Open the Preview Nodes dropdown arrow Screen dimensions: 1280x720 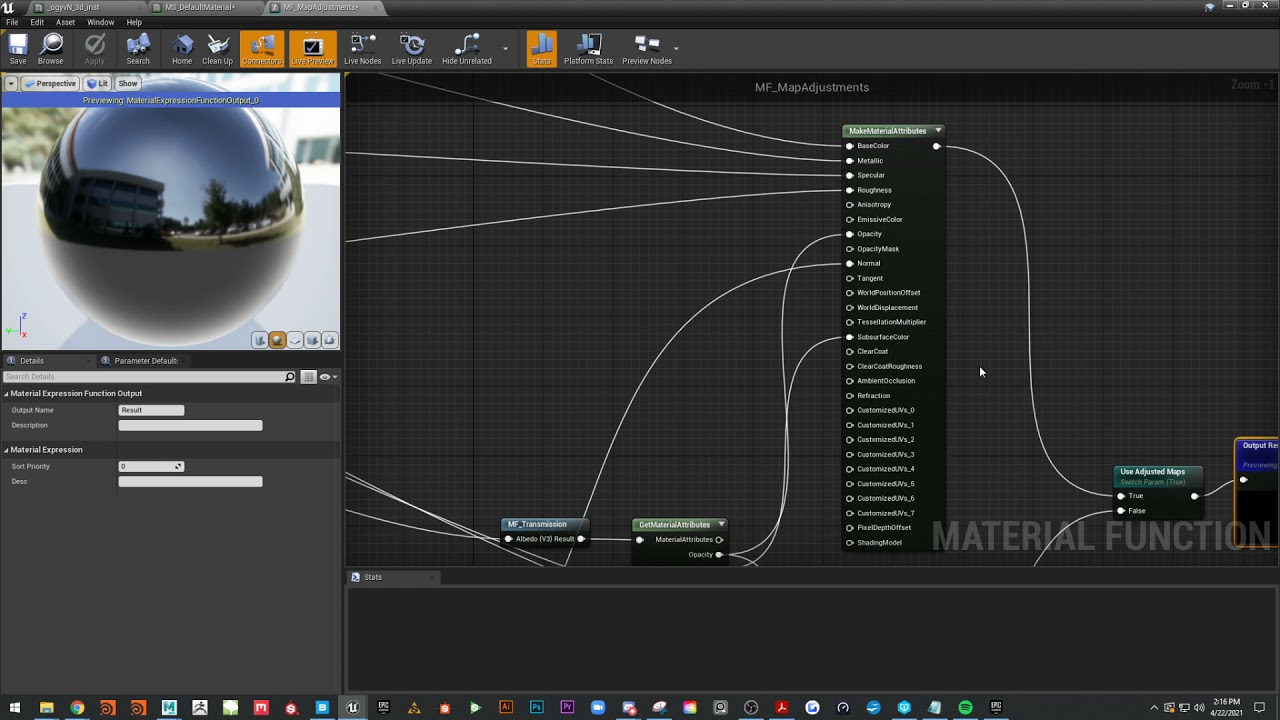coord(676,48)
